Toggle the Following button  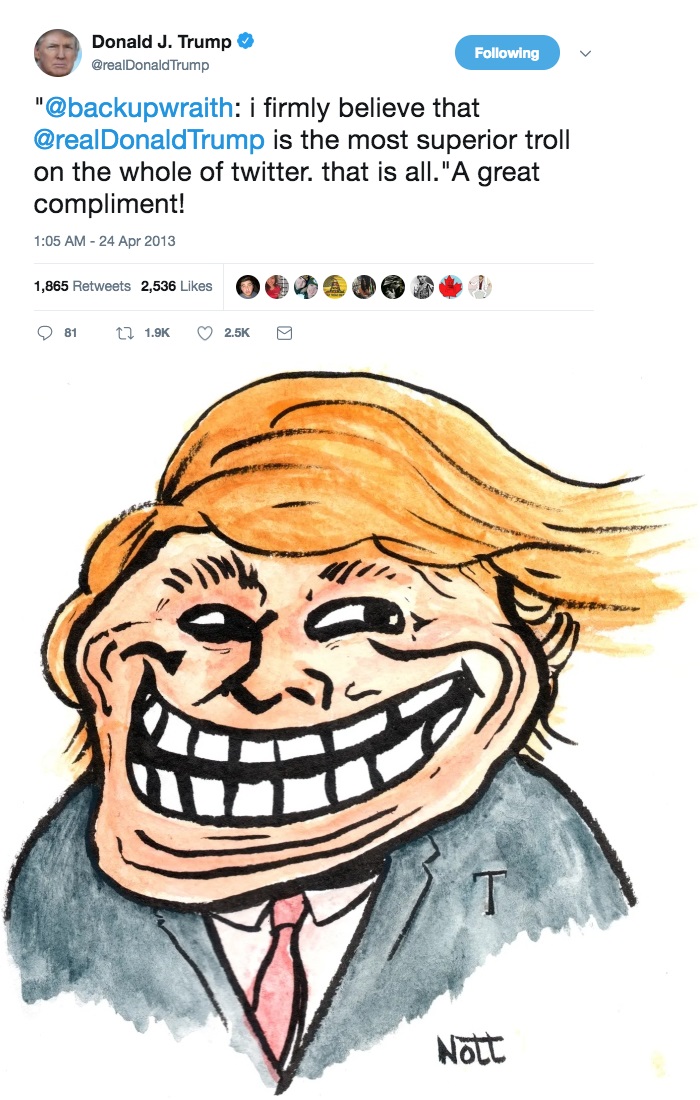(x=507, y=53)
